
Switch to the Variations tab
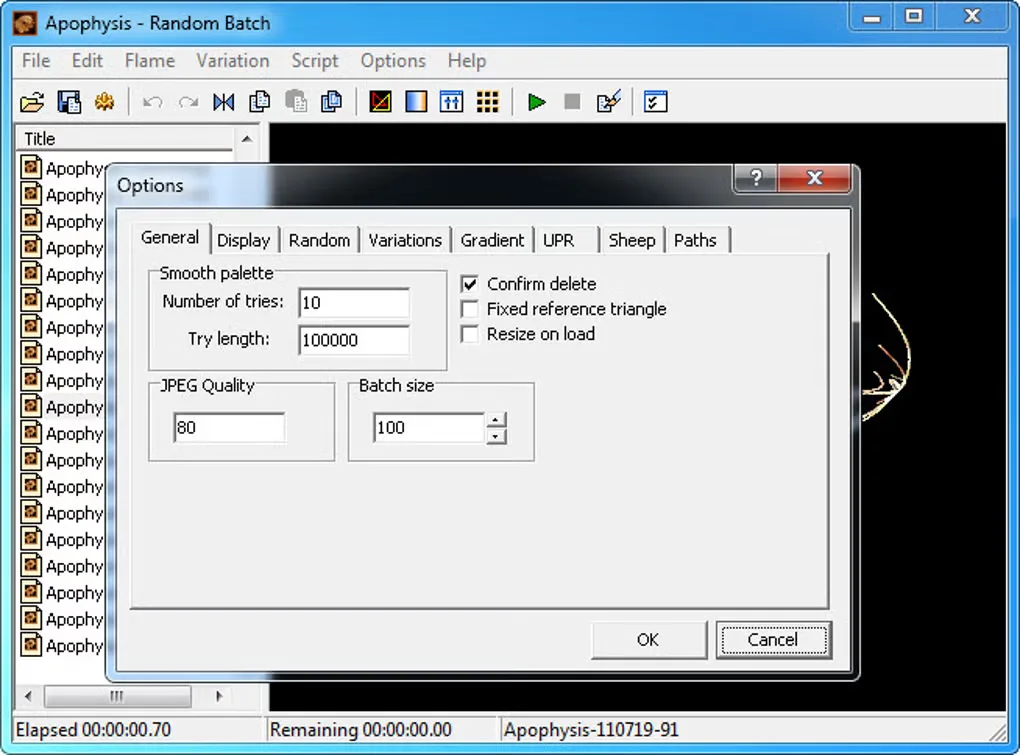(x=405, y=241)
